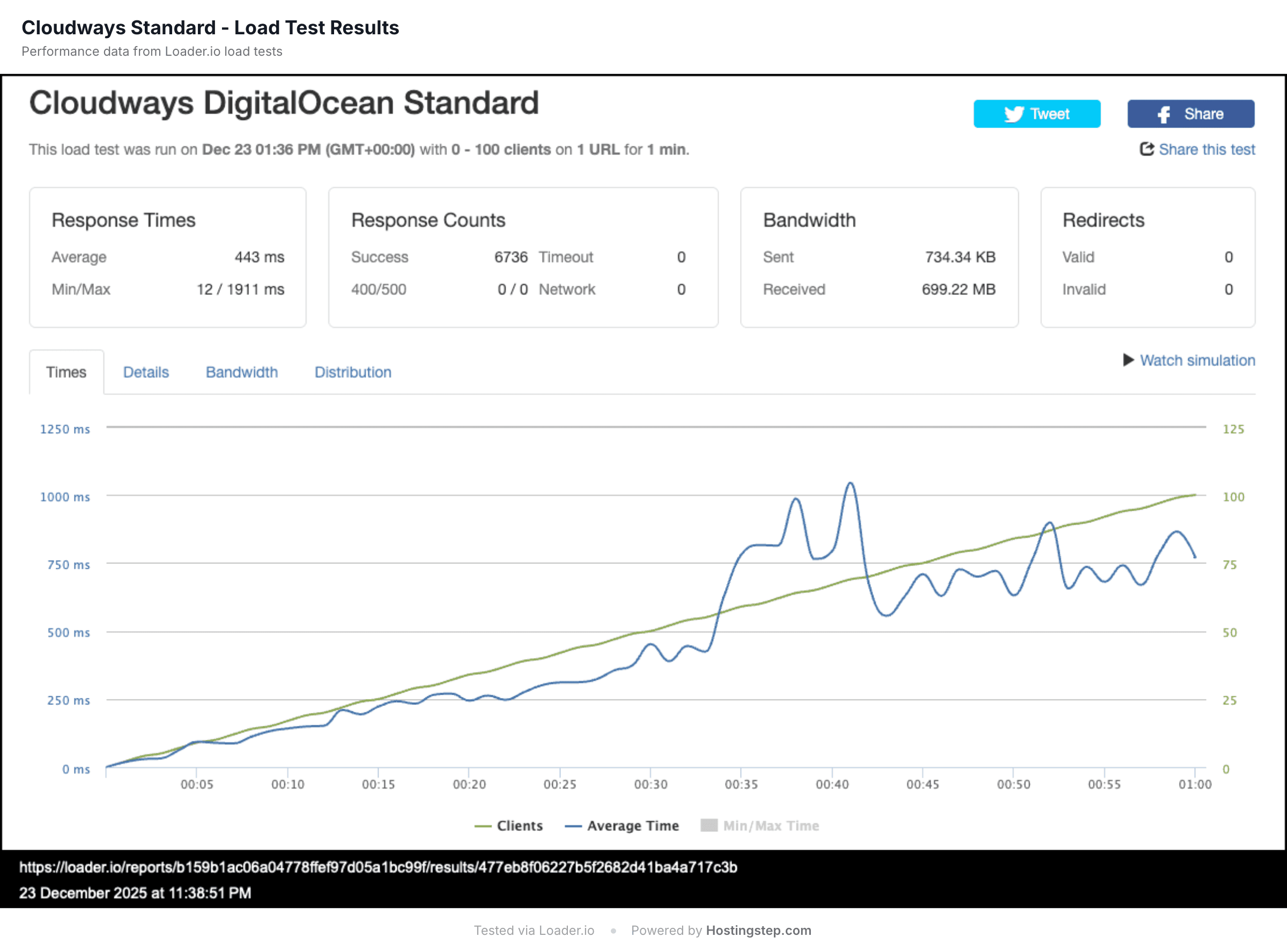This screenshot has height=952, width=1287.
Task: Click the green Clients legend line swatch
Action: click(483, 827)
